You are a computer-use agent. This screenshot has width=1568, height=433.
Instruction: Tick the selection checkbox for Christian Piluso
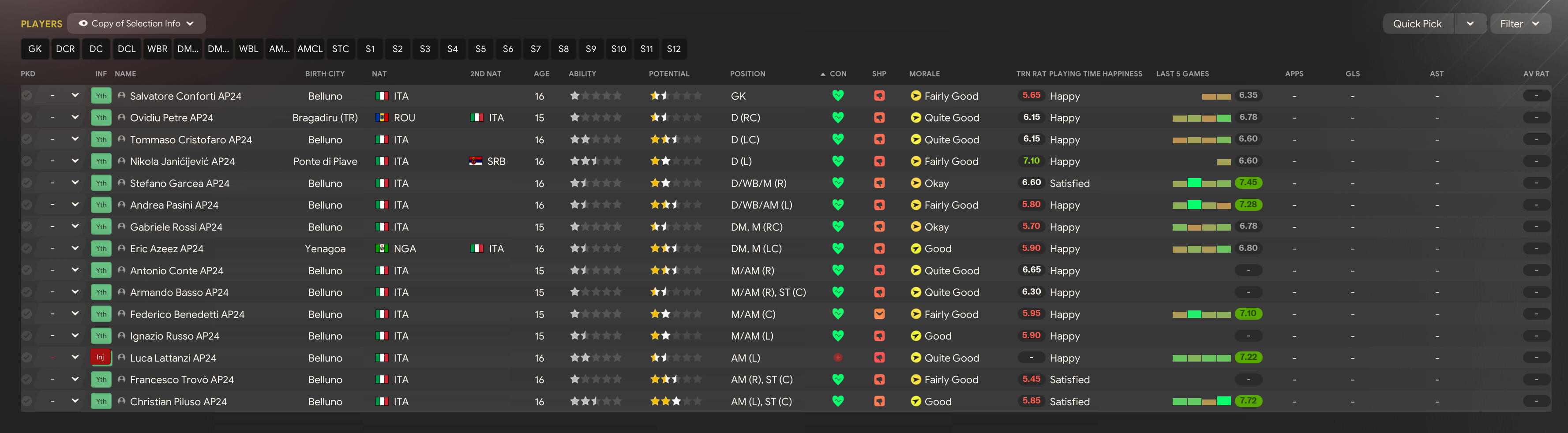point(27,401)
